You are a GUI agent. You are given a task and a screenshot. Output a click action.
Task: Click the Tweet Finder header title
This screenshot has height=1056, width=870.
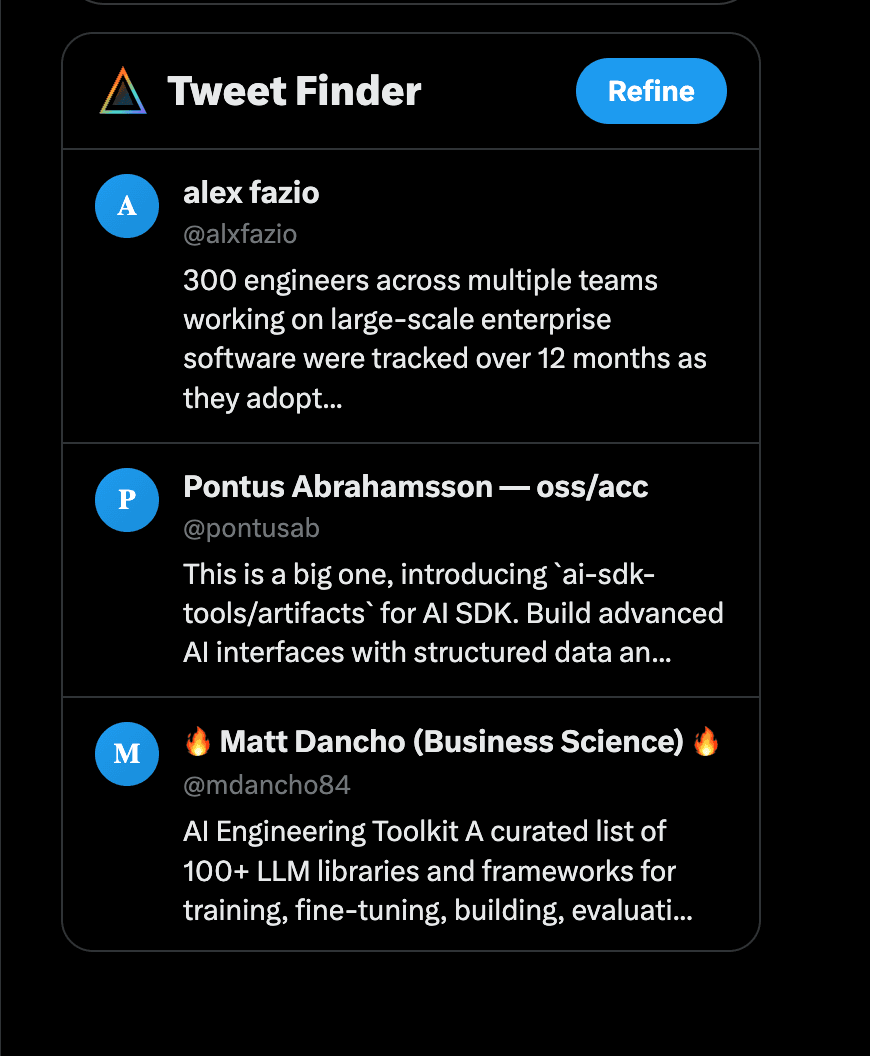point(296,91)
